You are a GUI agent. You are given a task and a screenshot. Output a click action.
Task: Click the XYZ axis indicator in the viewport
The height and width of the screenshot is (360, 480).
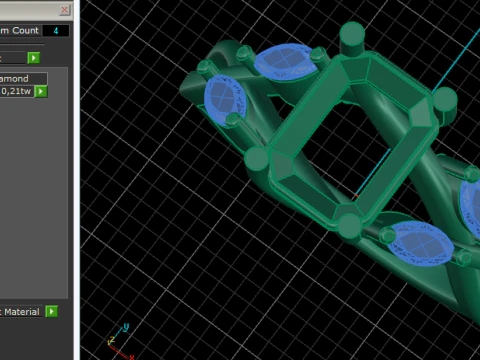click(x=120, y=342)
